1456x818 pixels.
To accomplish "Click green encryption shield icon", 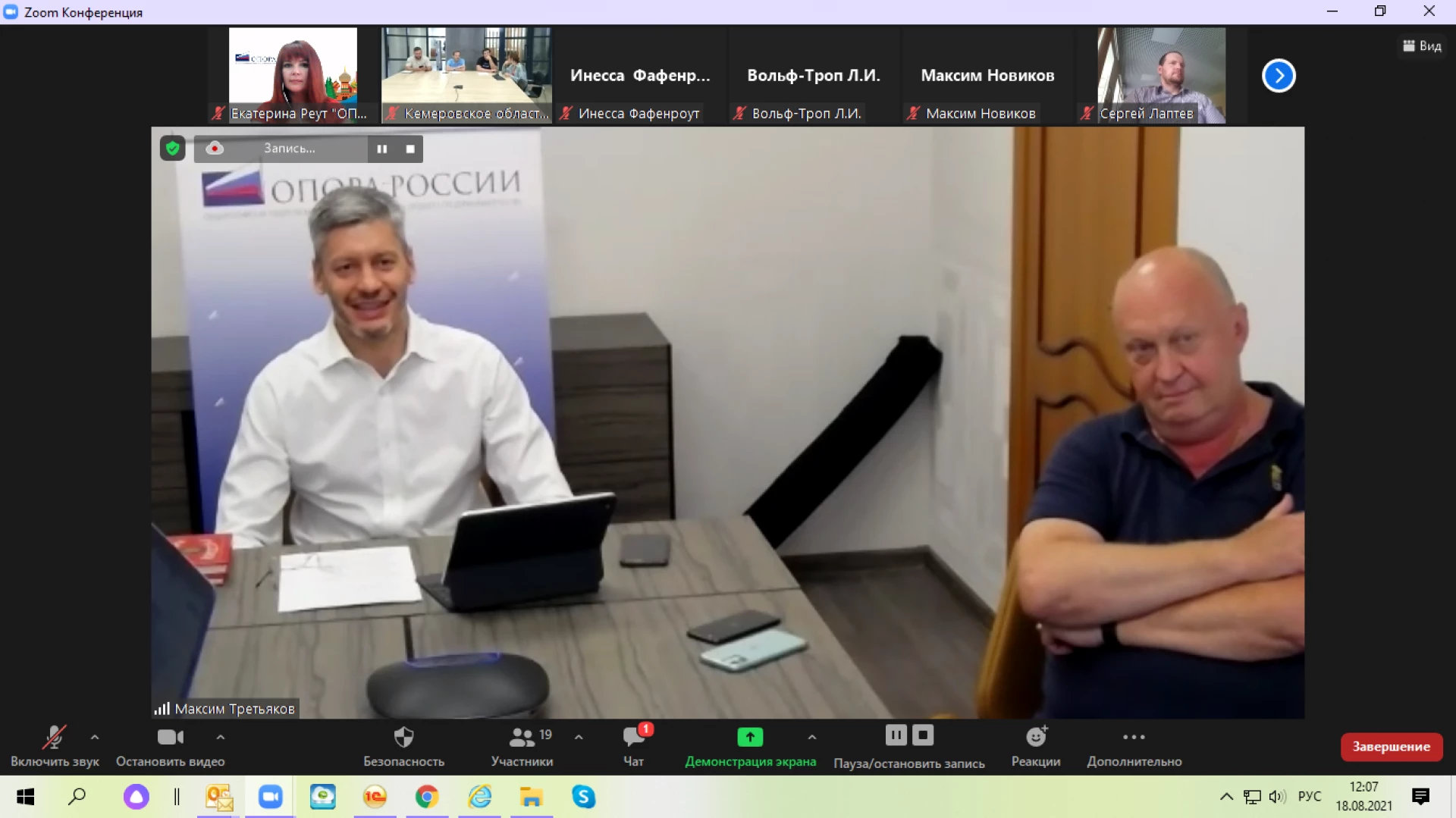I will click(x=173, y=149).
